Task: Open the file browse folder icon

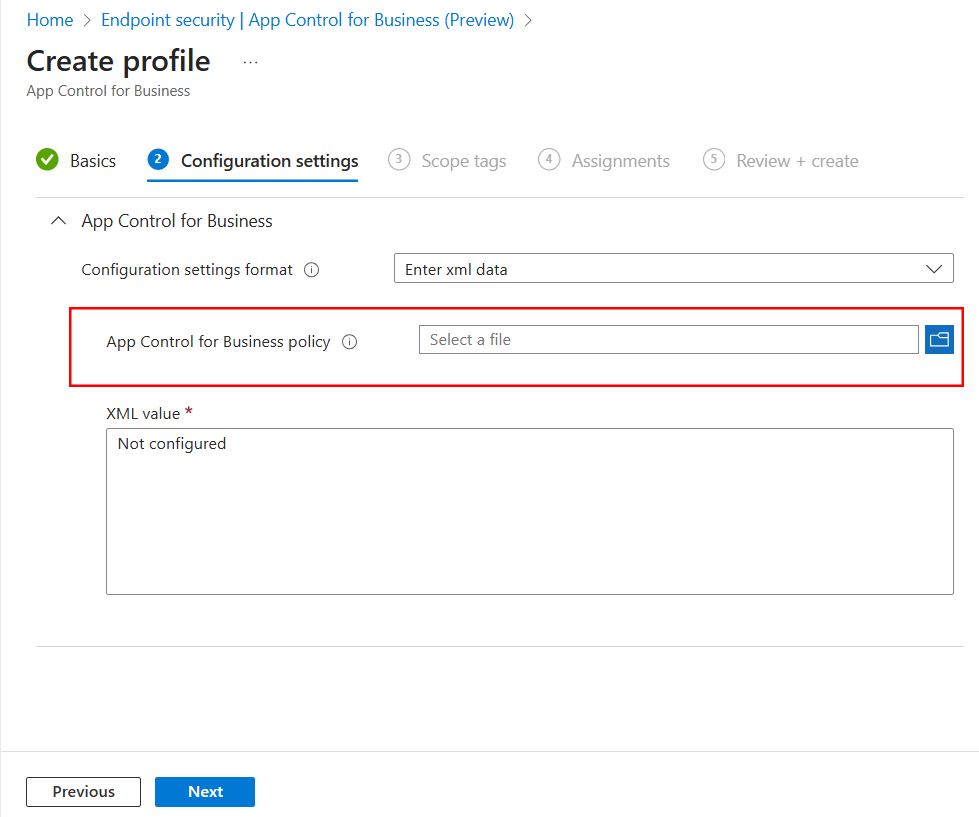Action: [939, 340]
